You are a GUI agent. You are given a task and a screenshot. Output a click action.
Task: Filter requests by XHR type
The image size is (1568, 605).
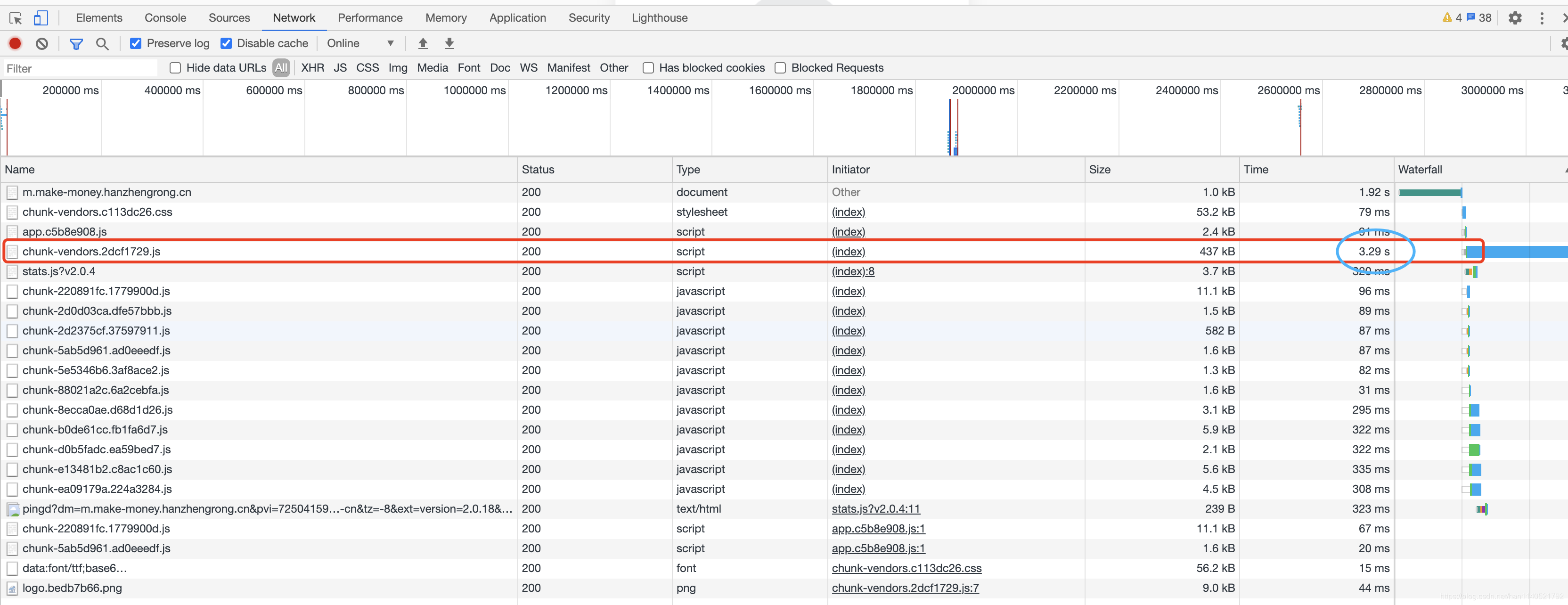coord(312,67)
